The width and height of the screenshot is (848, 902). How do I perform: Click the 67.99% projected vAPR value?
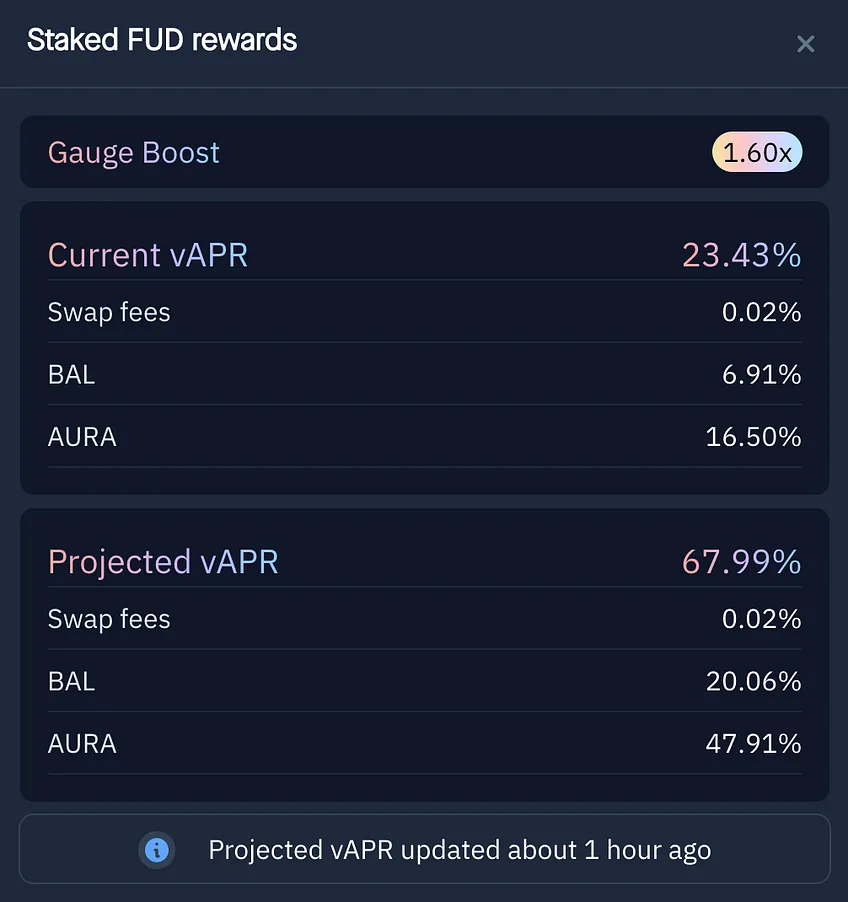coord(742,562)
